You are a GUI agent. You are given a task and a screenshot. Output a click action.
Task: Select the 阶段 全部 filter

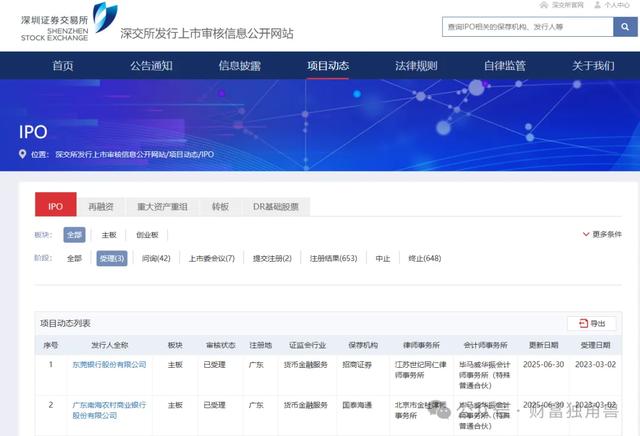pyautogui.click(x=74, y=258)
